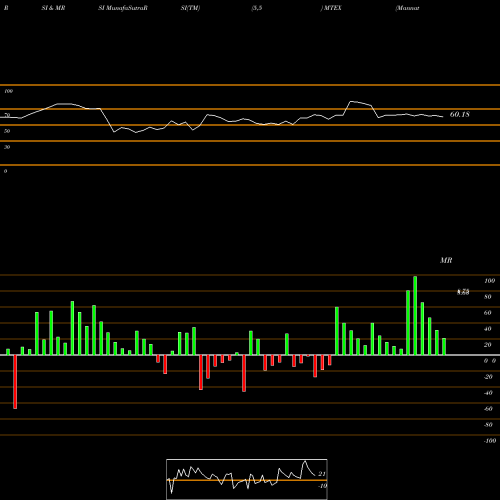This screenshot has width=500, height=500.
Task: Click the ') MTEX' symbol text
Action: click(x=331, y=8)
